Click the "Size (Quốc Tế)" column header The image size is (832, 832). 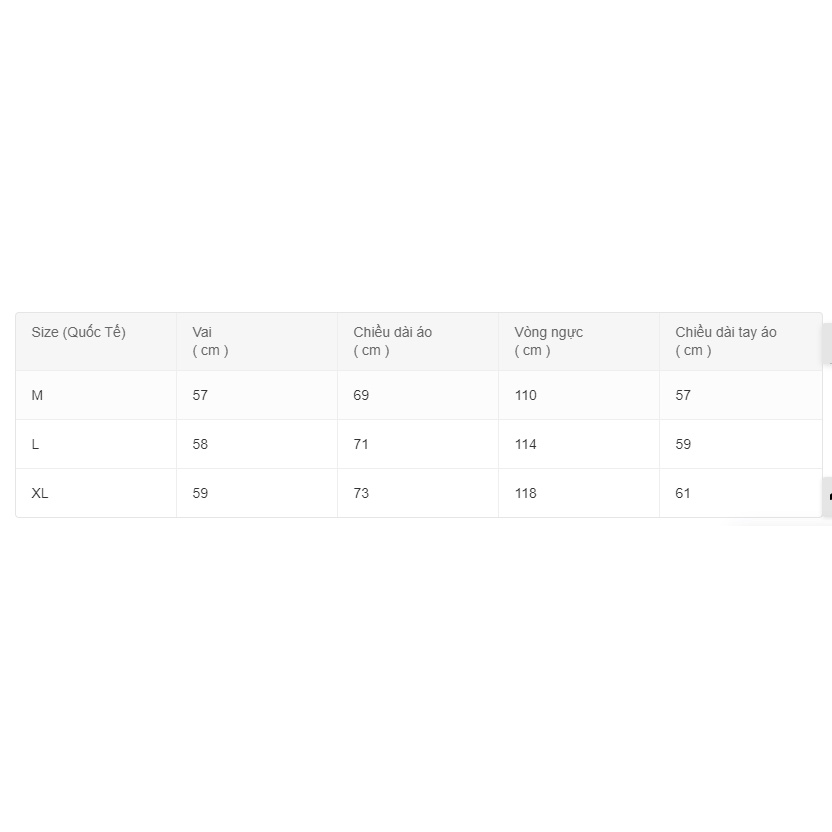[x=79, y=332]
